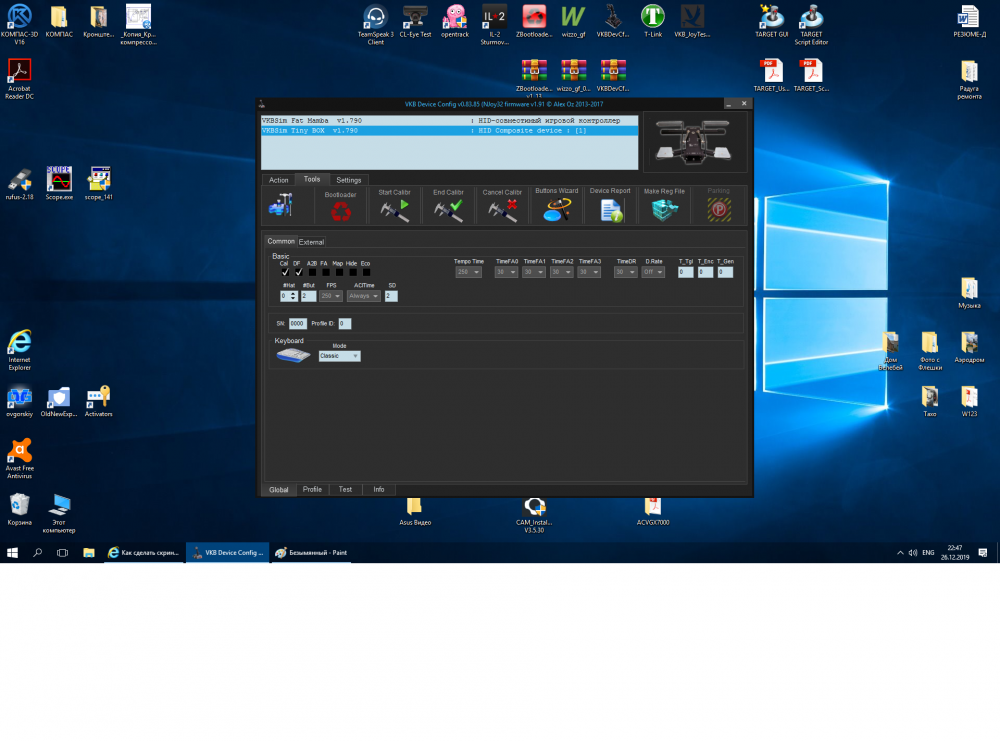Click the End Calibr caliper icon

click(x=448, y=210)
